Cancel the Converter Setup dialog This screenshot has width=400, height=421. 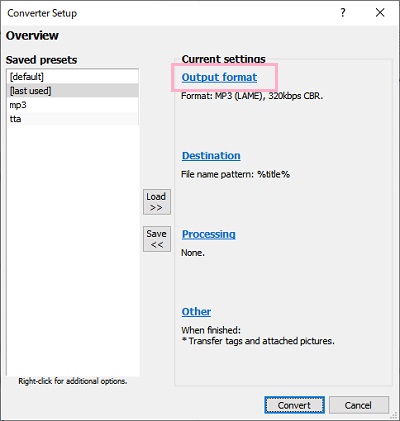pos(359,405)
